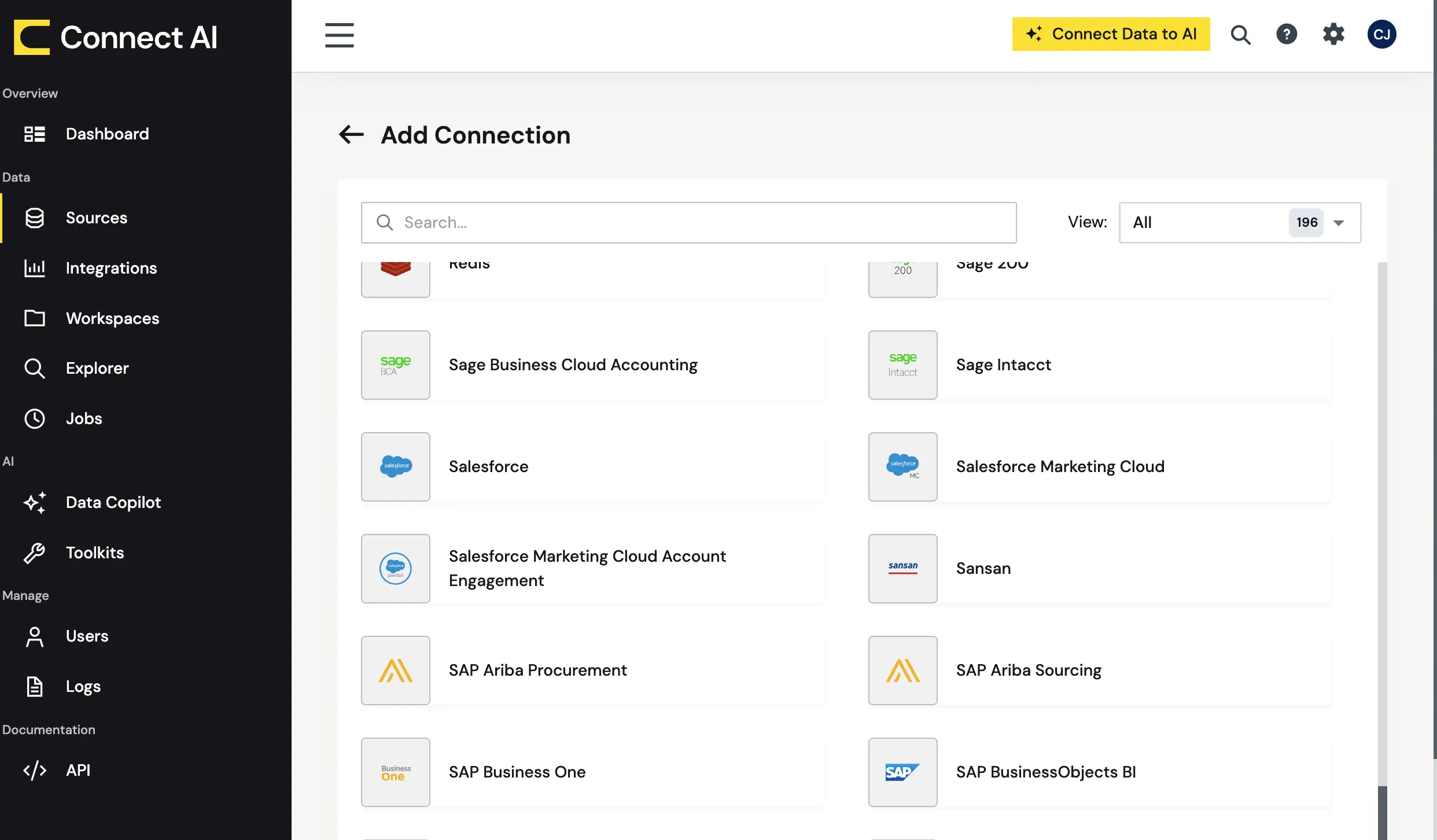Open the settings gear icon
The image size is (1437, 840).
click(1333, 34)
